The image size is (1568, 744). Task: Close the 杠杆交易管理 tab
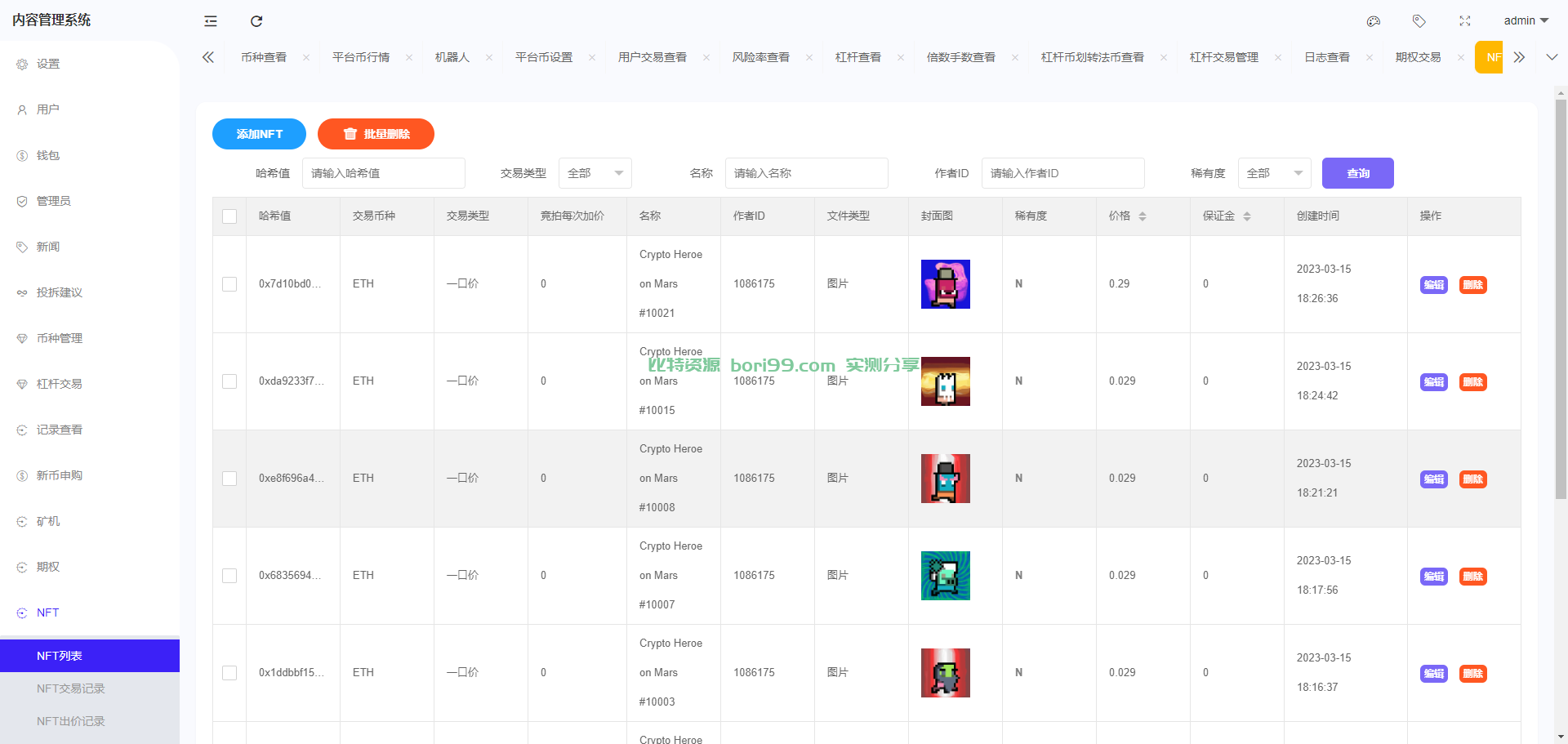point(1278,57)
